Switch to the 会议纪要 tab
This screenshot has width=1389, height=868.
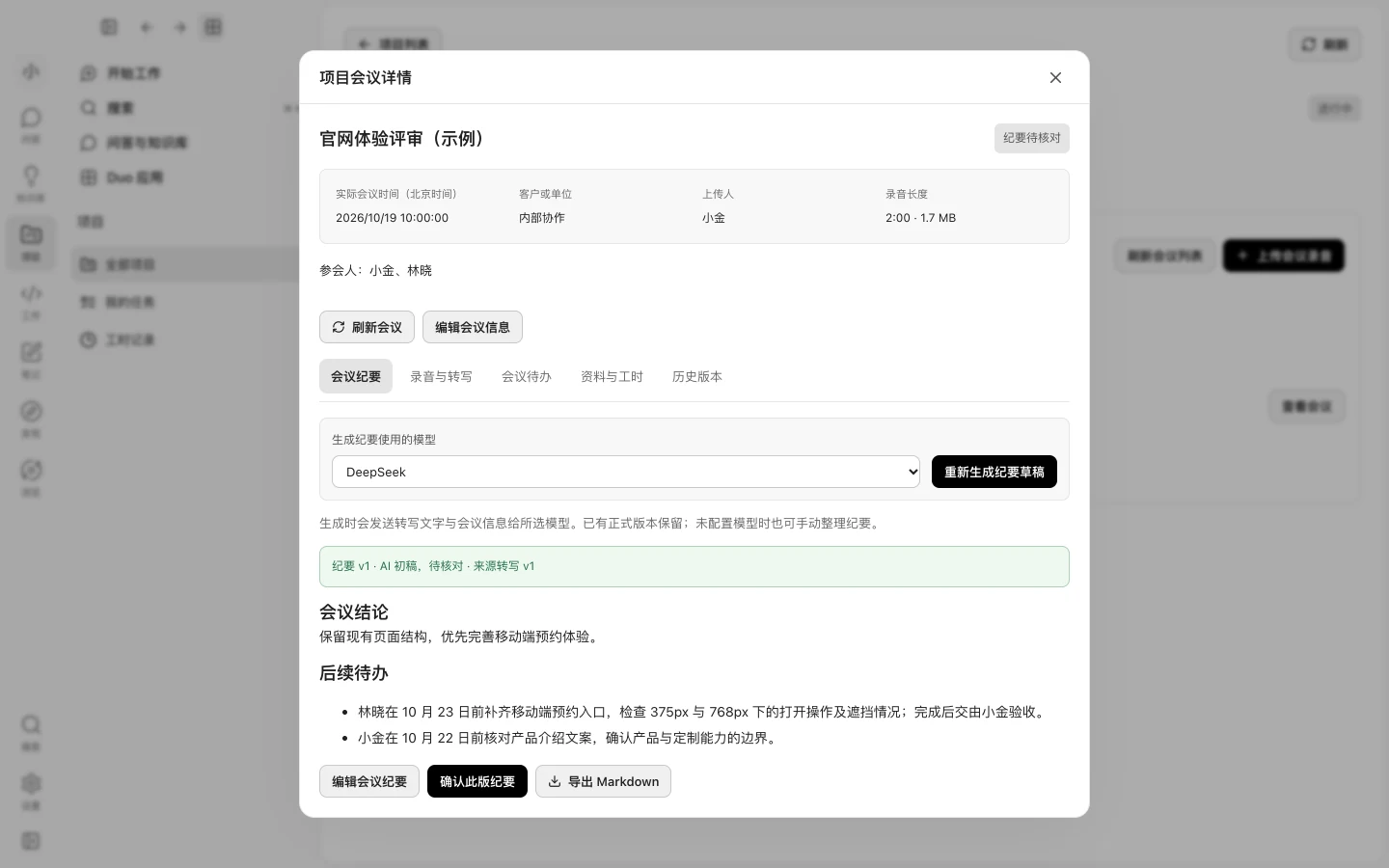point(356,376)
